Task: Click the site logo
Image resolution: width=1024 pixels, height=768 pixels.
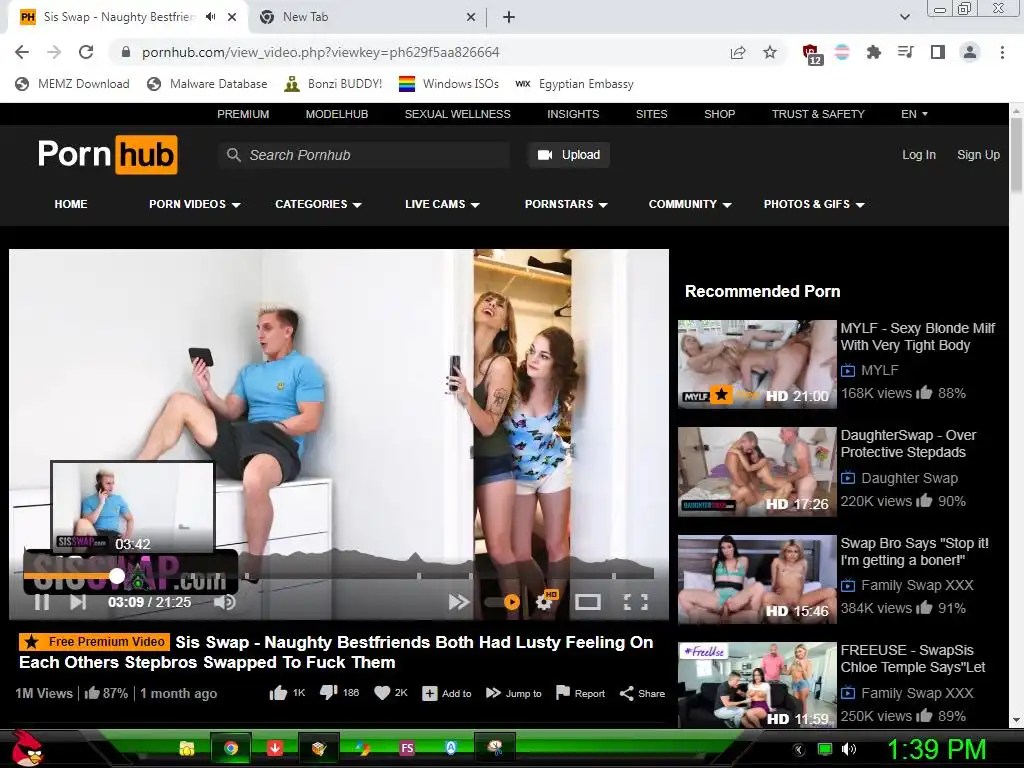Action: 108,155
